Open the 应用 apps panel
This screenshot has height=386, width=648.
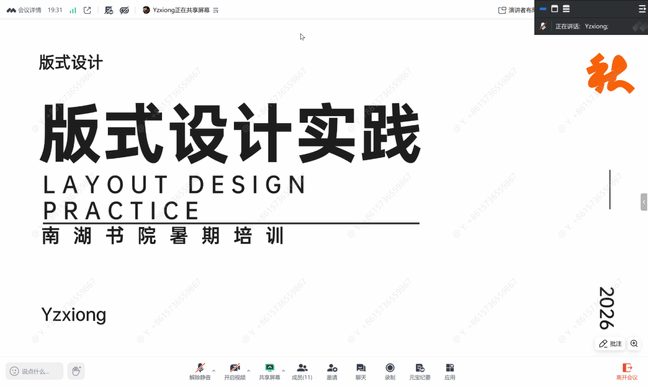click(450, 371)
